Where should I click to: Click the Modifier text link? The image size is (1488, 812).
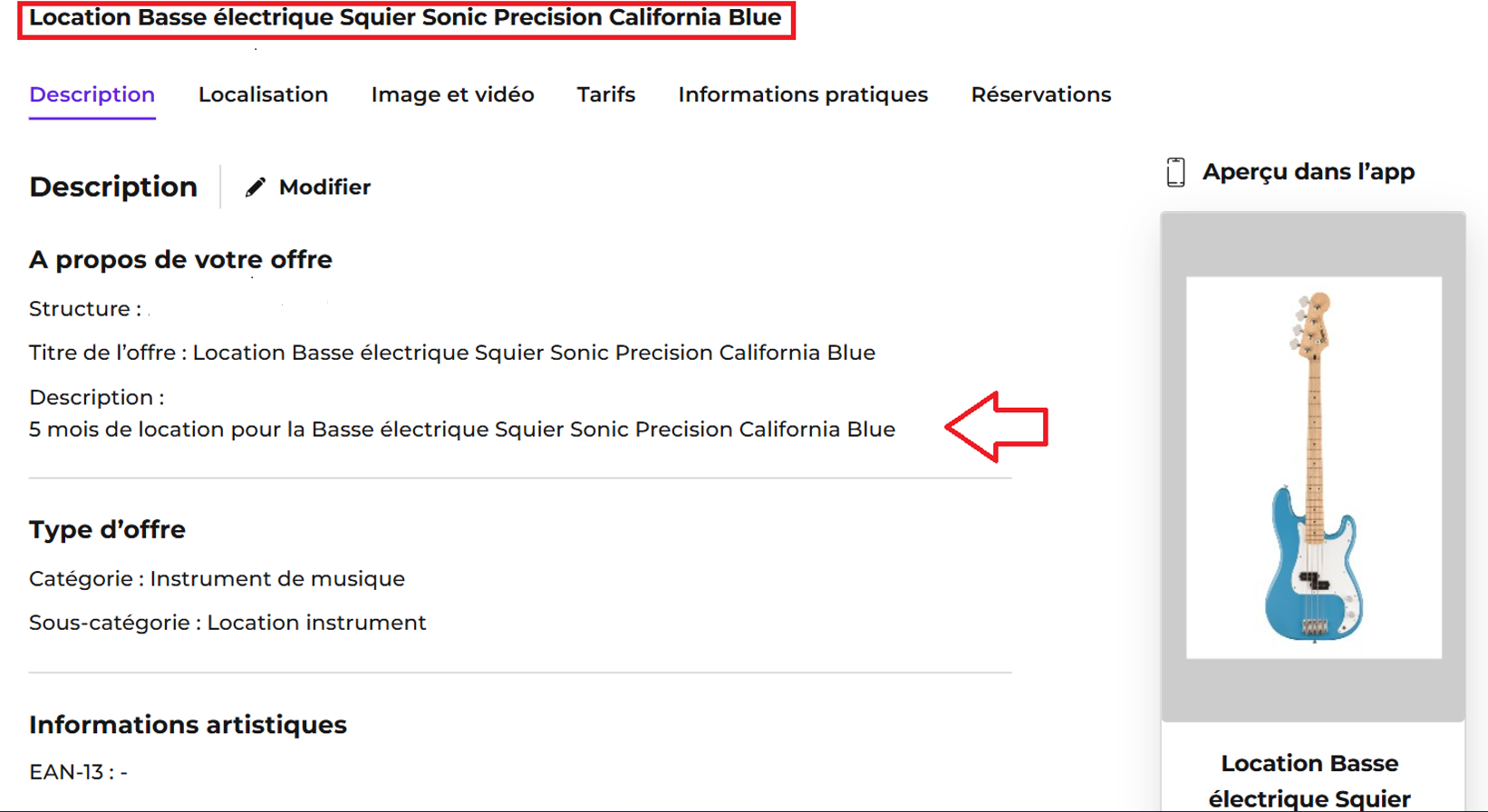click(x=324, y=187)
